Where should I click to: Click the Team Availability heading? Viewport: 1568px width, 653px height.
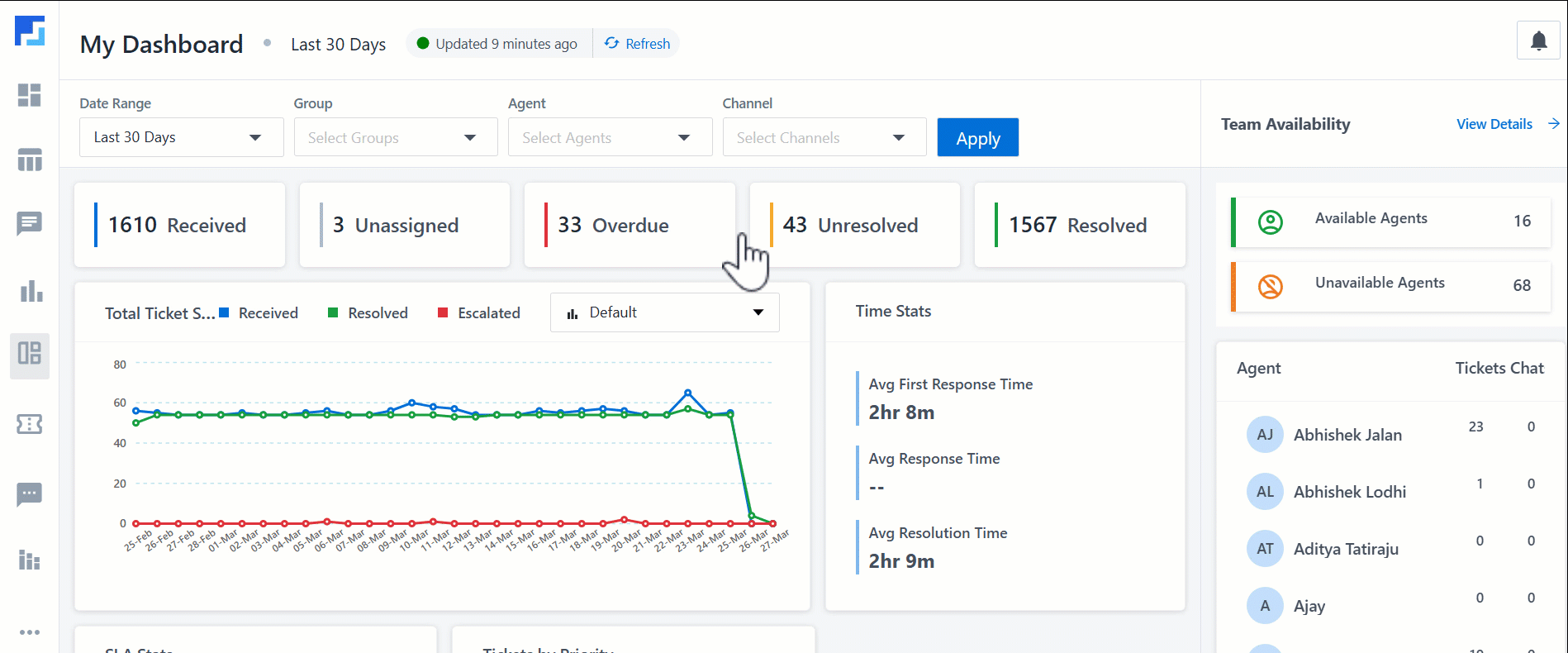(1285, 124)
